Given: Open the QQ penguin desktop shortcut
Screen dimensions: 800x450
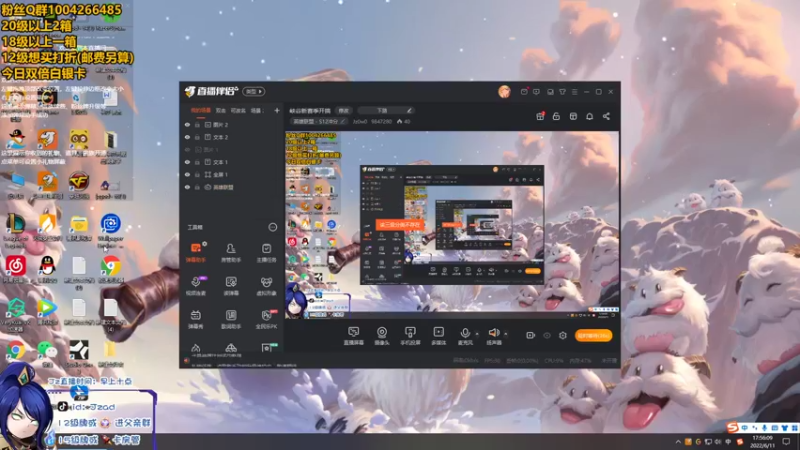Looking at the screenshot, I should point(47,269).
